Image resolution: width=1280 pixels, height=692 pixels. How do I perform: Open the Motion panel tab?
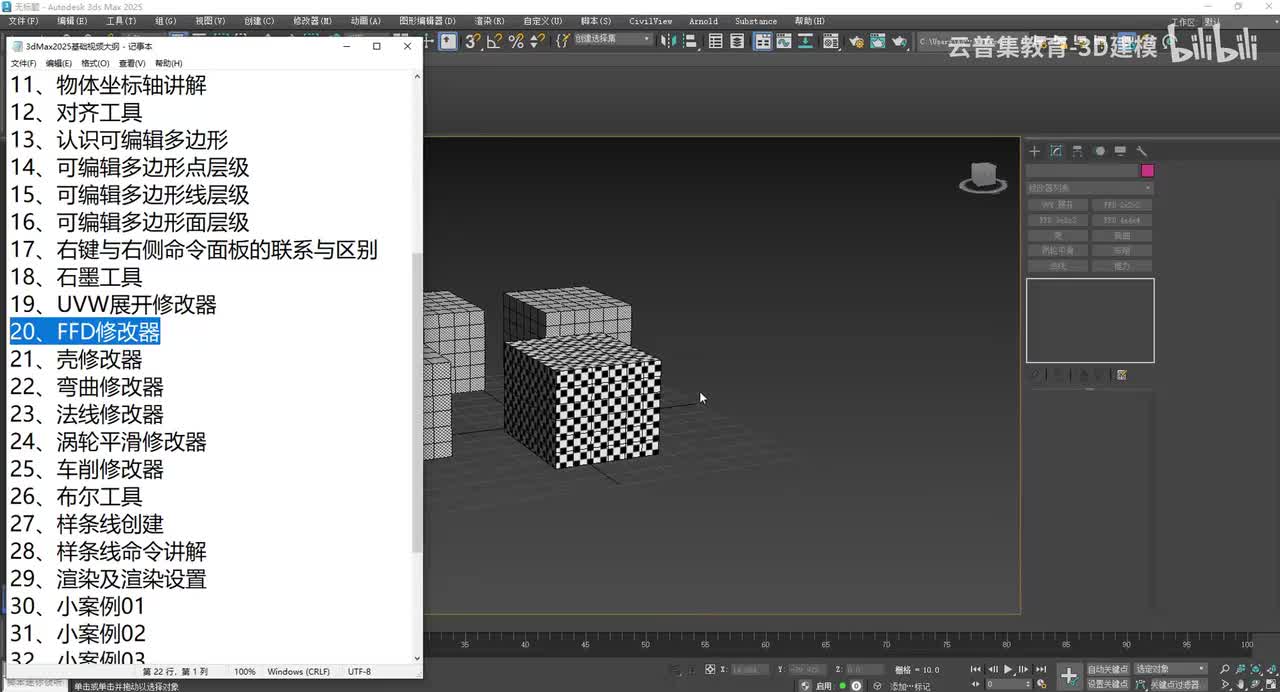1099,151
